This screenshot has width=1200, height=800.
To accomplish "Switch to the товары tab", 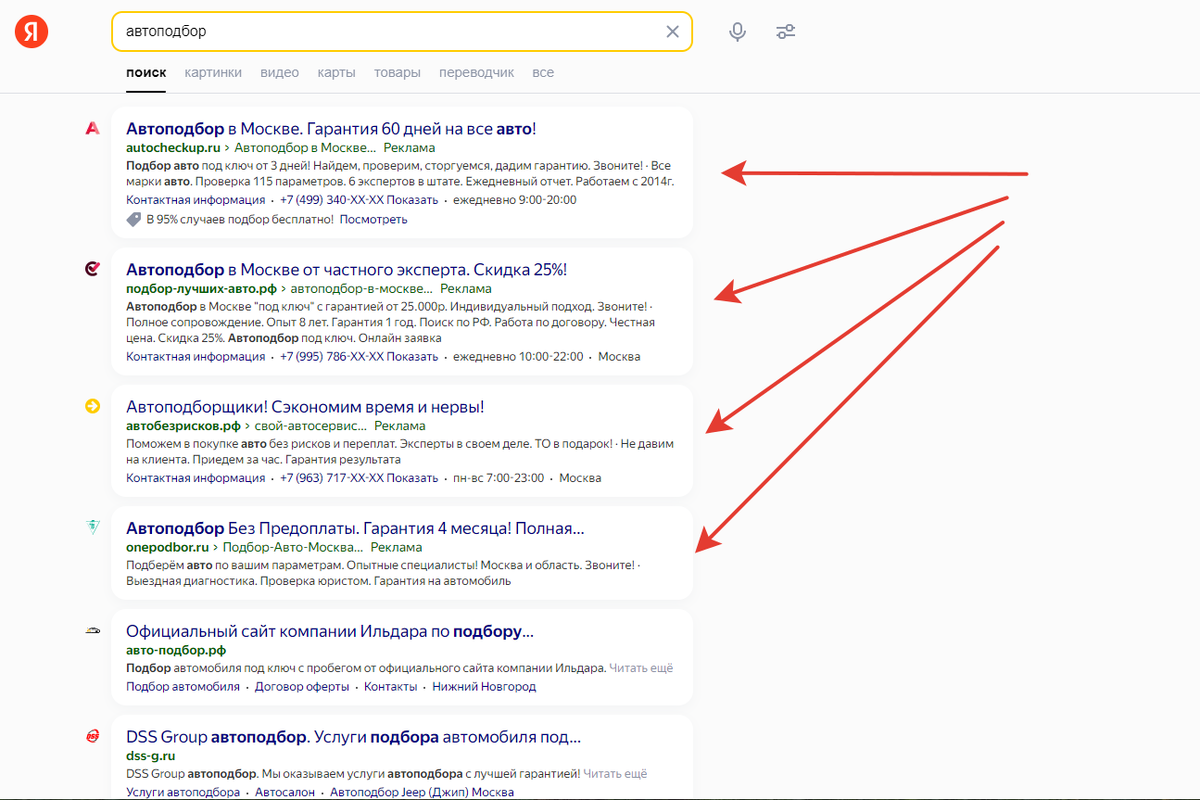I will pyautogui.click(x=397, y=72).
